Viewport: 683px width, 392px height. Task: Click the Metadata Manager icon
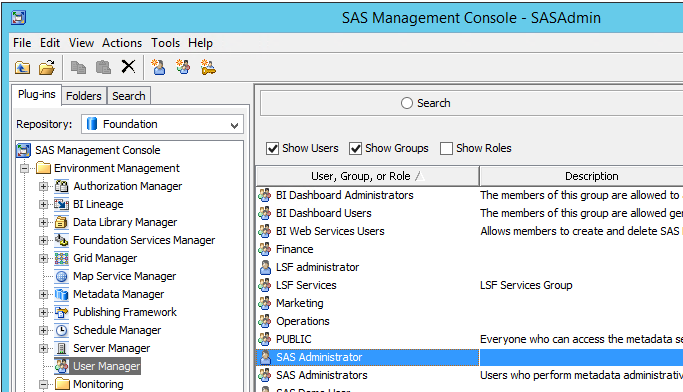click(x=61, y=294)
